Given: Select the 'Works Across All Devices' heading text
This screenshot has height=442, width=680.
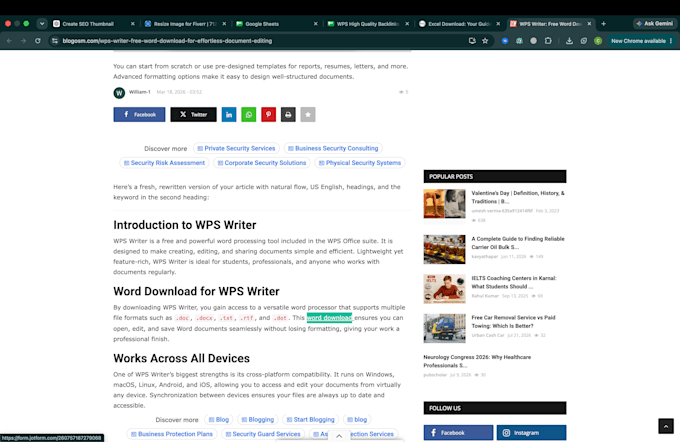Looking at the screenshot, I should (182, 358).
